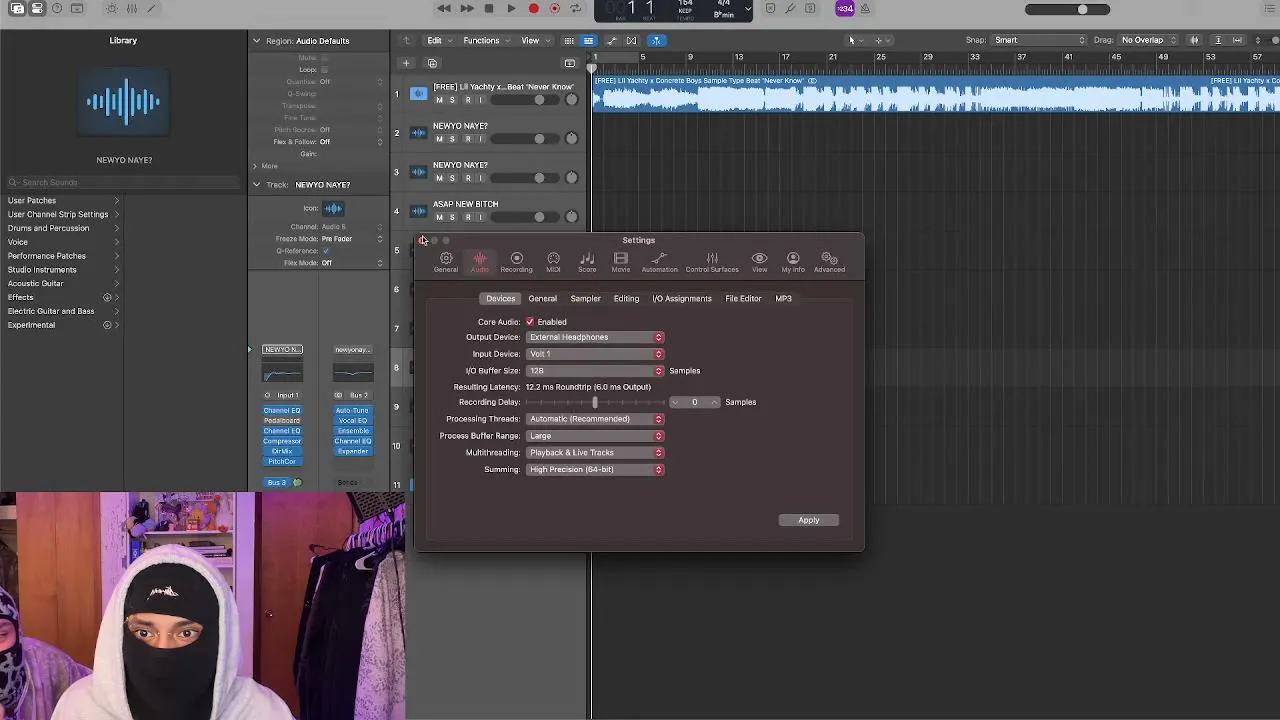The width and height of the screenshot is (1280, 720).
Task: Open the Auto-Tune plug-in slot
Action: point(352,411)
